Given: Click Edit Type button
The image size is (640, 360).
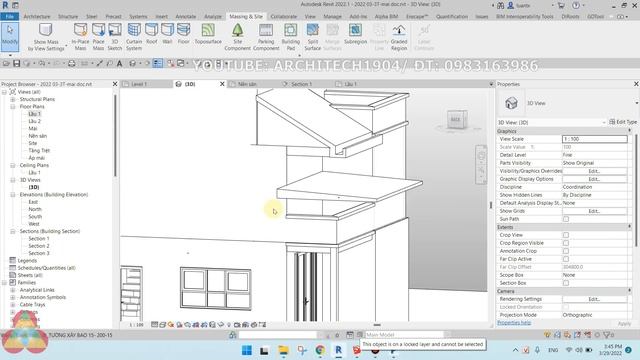Looking at the screenshot, I should point(623,122).
